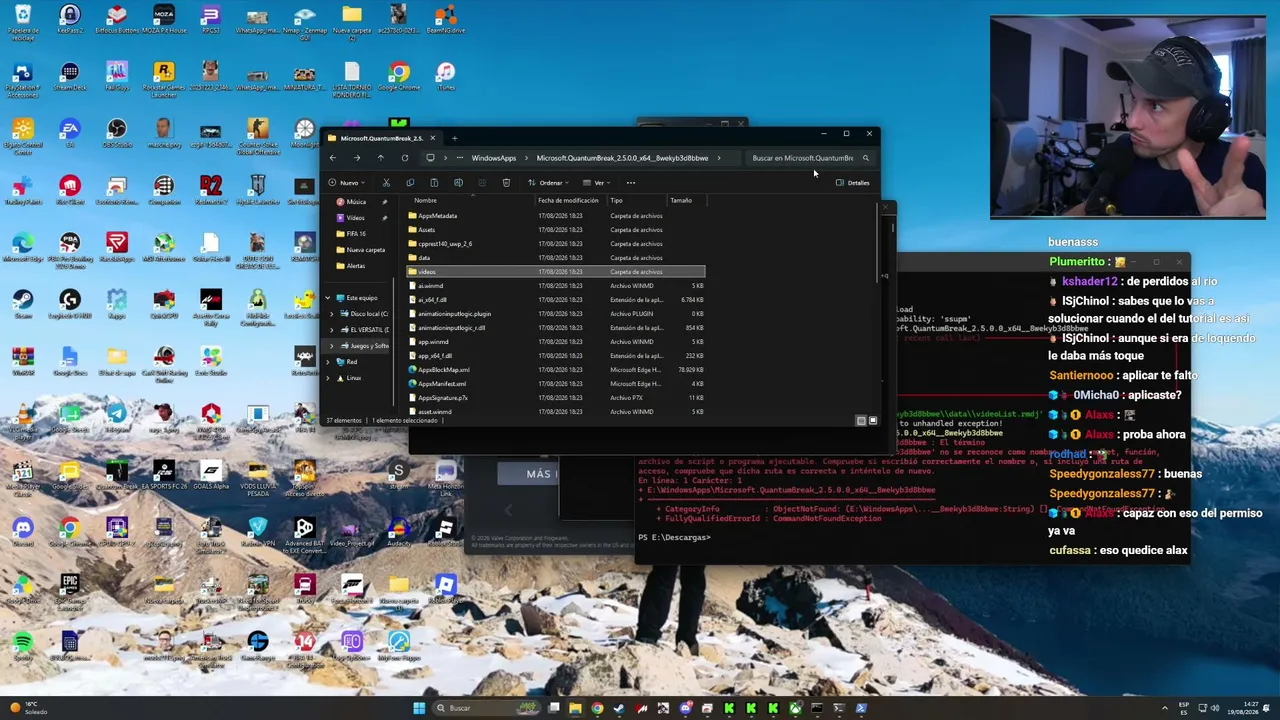Switch to details list view in status bar
This screenshot has height=720, width=1280.
pos(861,421)
